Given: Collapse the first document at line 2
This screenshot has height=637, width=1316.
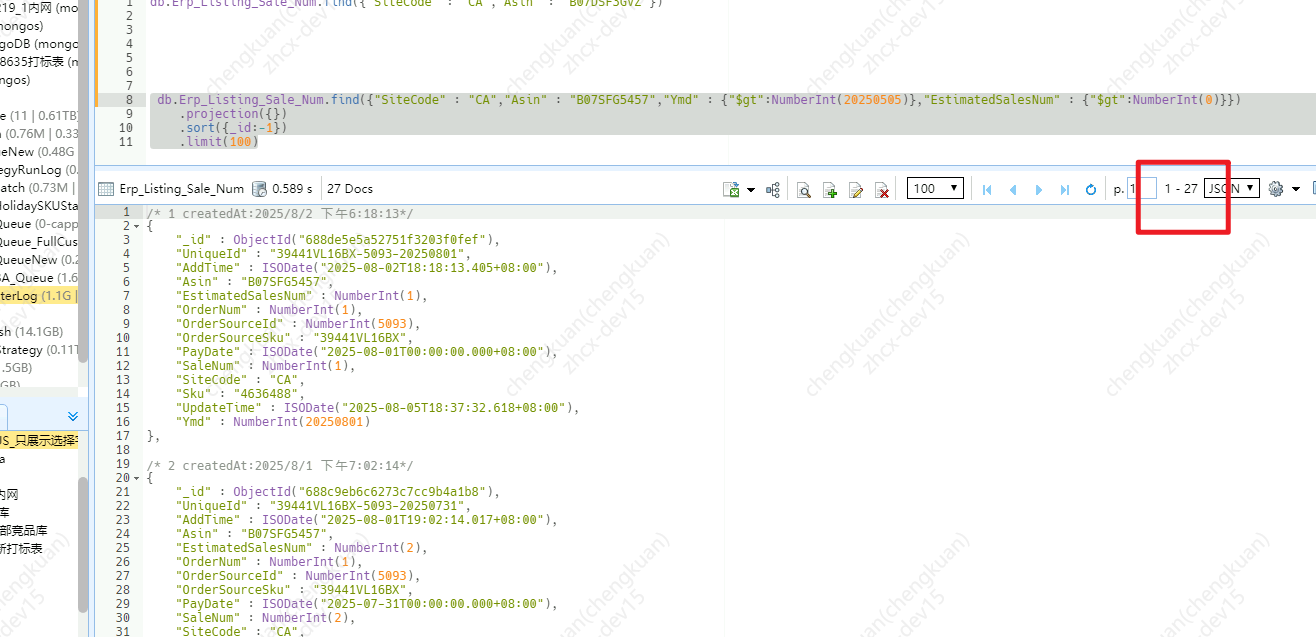Looking at the screenshot, I should 137,226.
